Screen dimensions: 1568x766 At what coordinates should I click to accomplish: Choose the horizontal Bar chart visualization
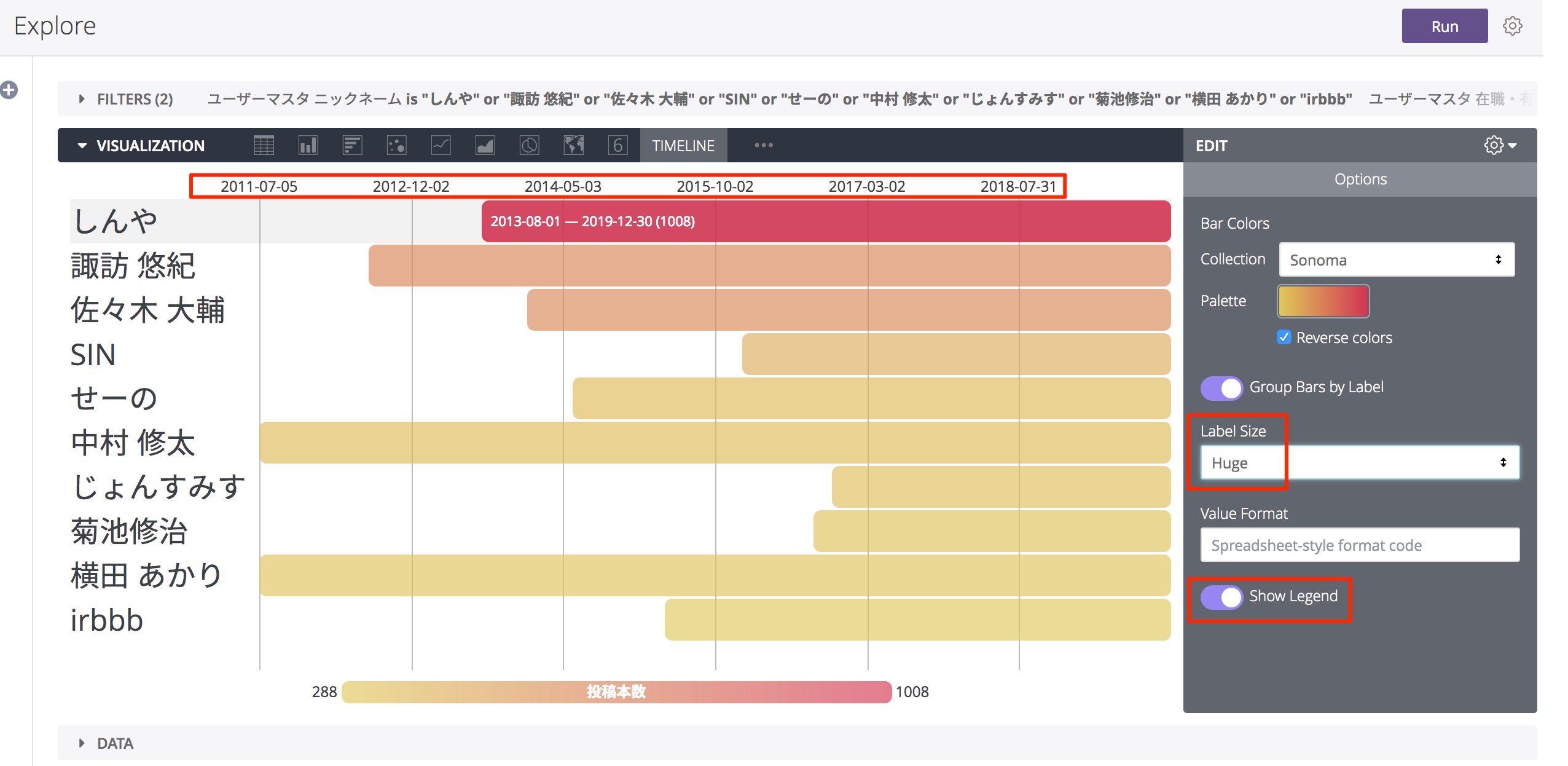(x=353, y=146)
